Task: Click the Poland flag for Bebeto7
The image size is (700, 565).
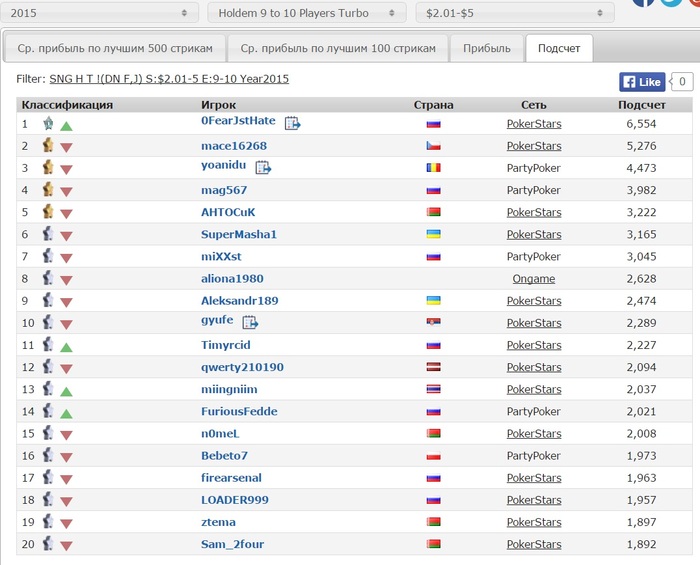Action: click(x=433, y=456)
